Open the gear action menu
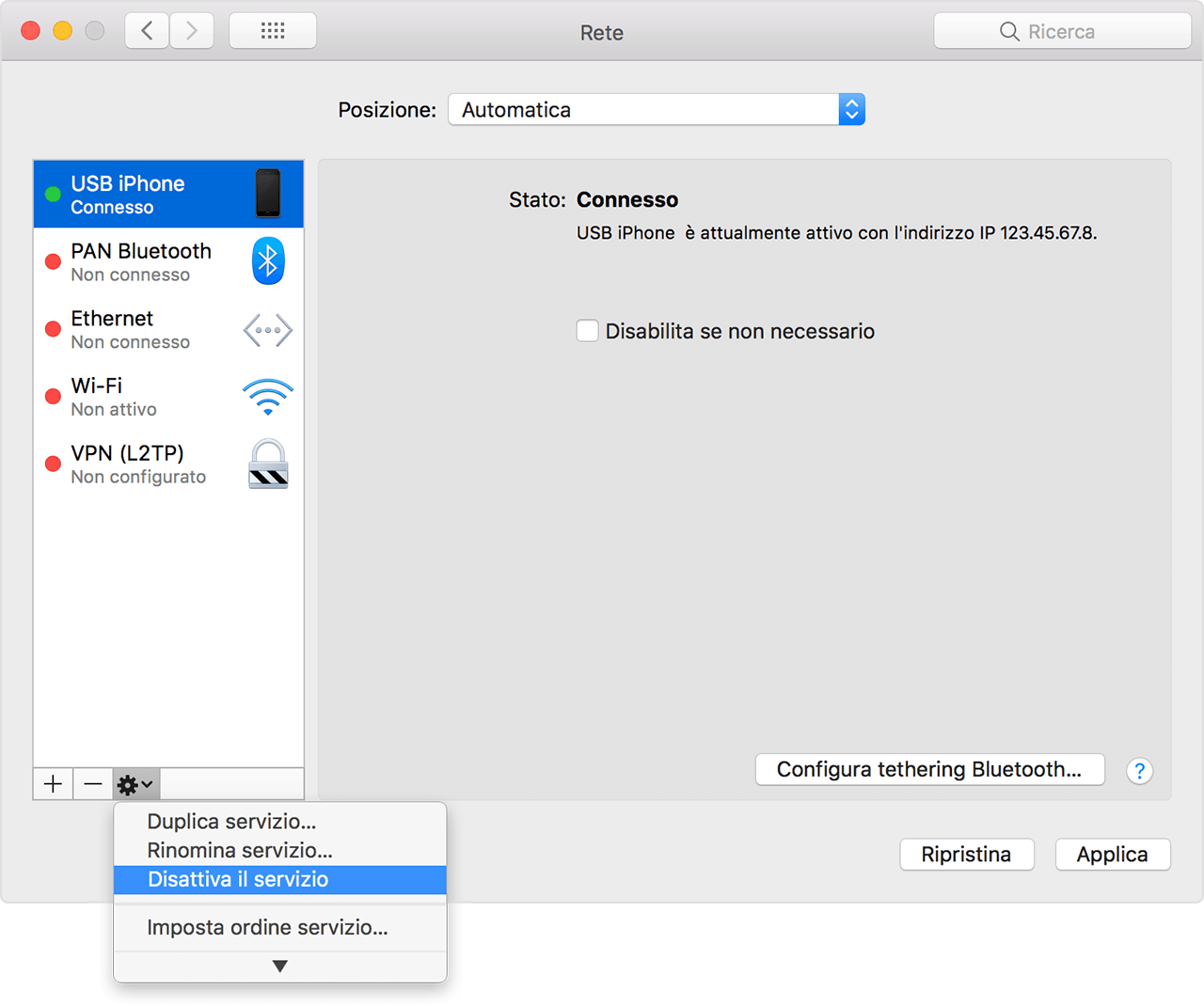The image size is (1204, 1006). click(x=135, y=784)
